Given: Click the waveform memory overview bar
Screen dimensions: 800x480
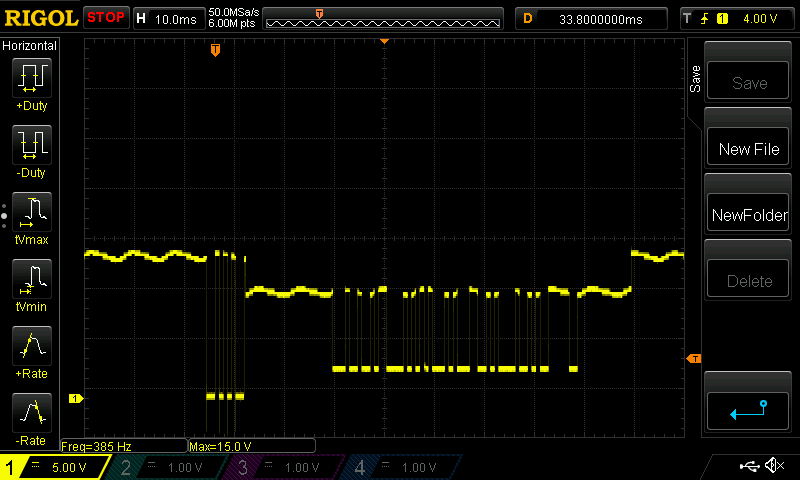Looking at the screenshot, I should [x=383, y=19].
